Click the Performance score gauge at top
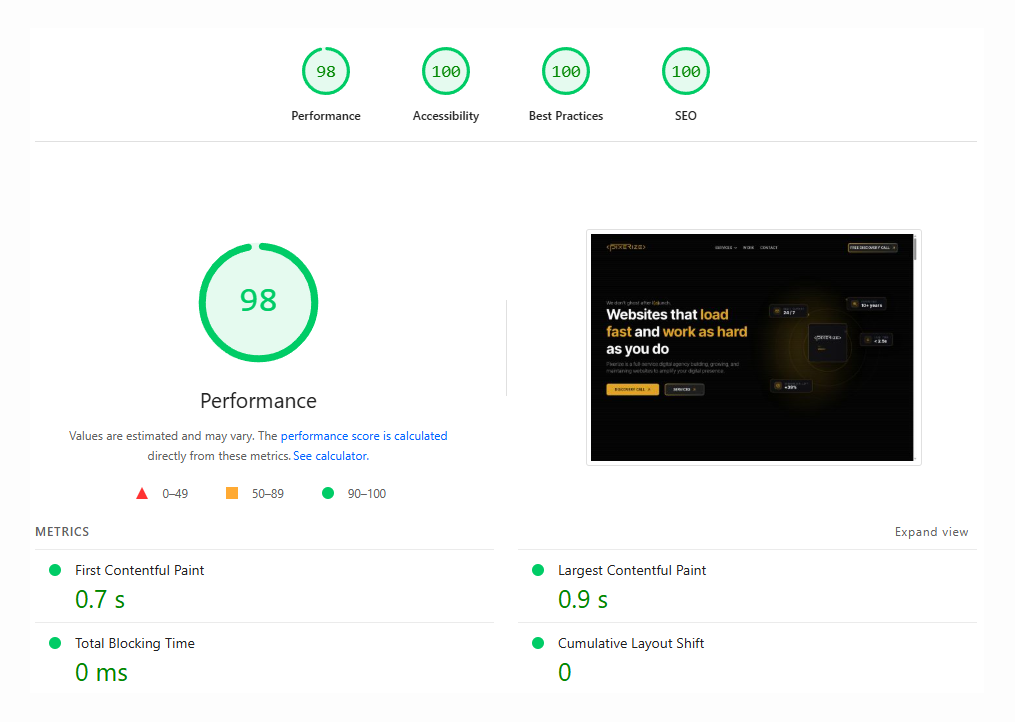 click(x=326, y=72)
